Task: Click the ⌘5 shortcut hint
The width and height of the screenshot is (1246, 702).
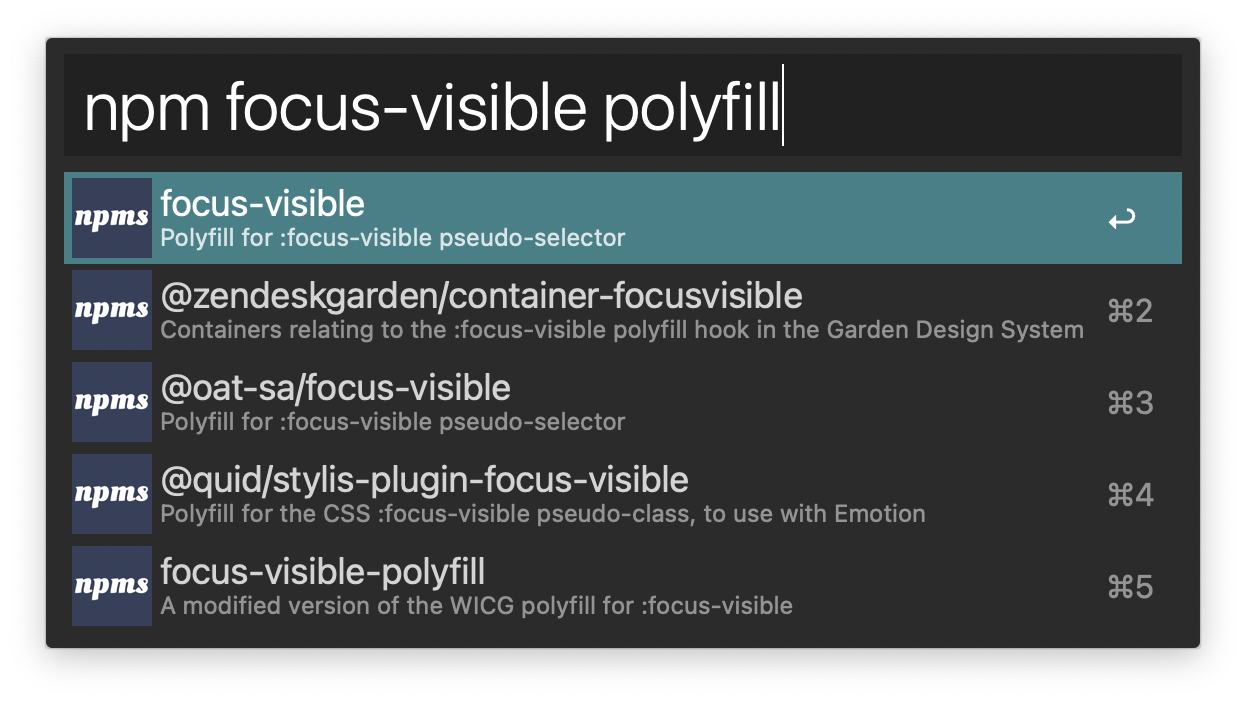Action: 1130,587
